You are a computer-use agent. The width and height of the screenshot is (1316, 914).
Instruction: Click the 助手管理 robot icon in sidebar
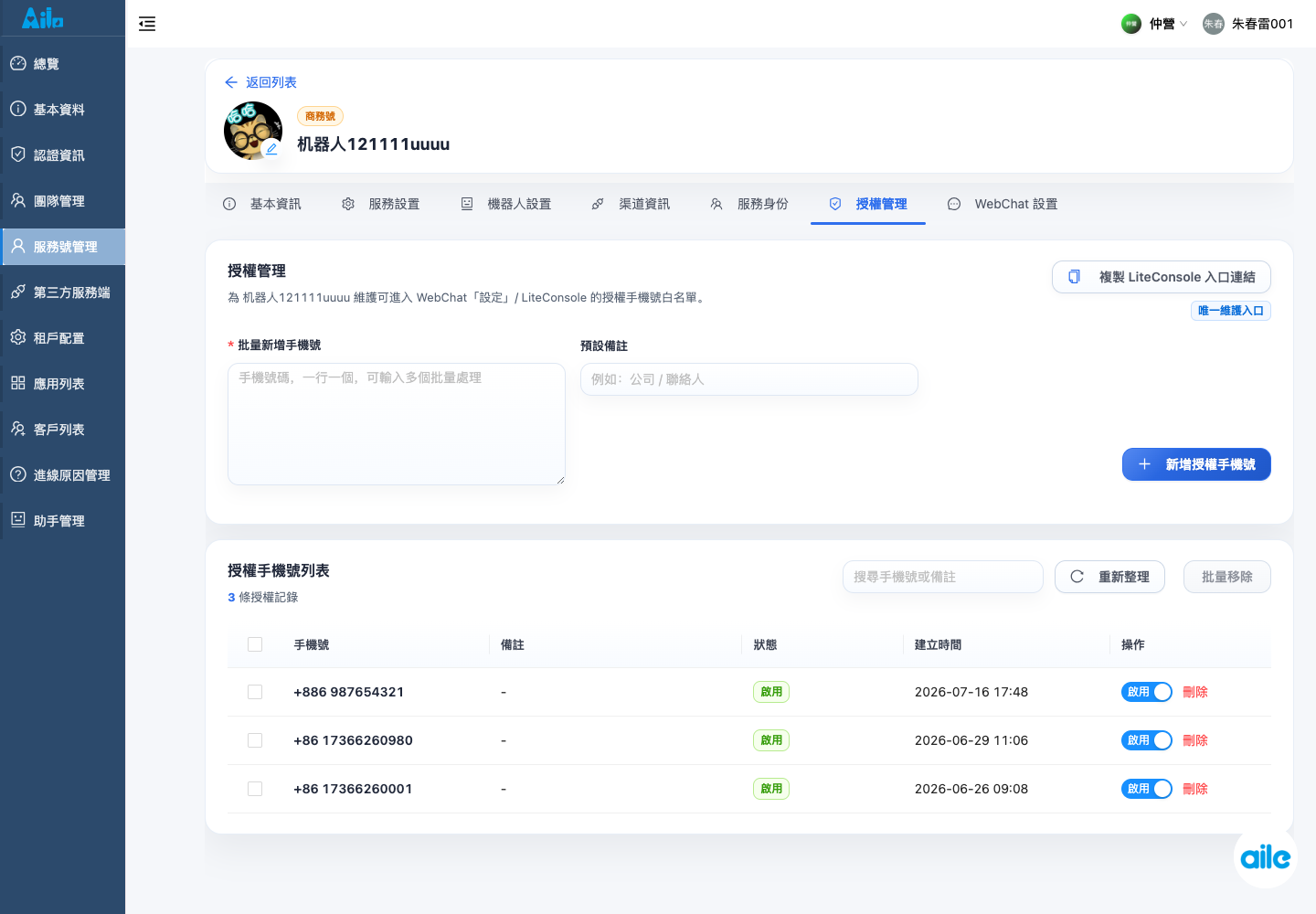pyautogui.click(x=18, y=520)
